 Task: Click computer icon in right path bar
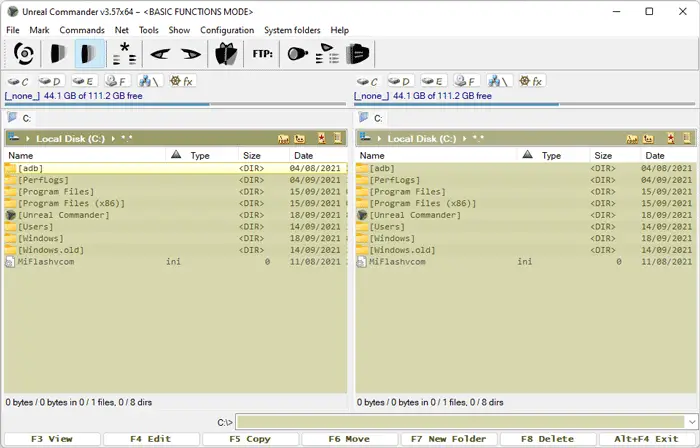coord(365,137)
